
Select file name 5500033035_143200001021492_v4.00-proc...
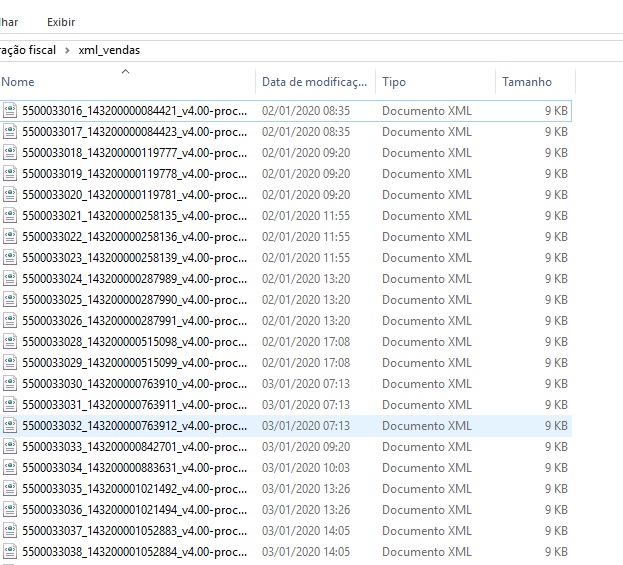click(134, 489)
